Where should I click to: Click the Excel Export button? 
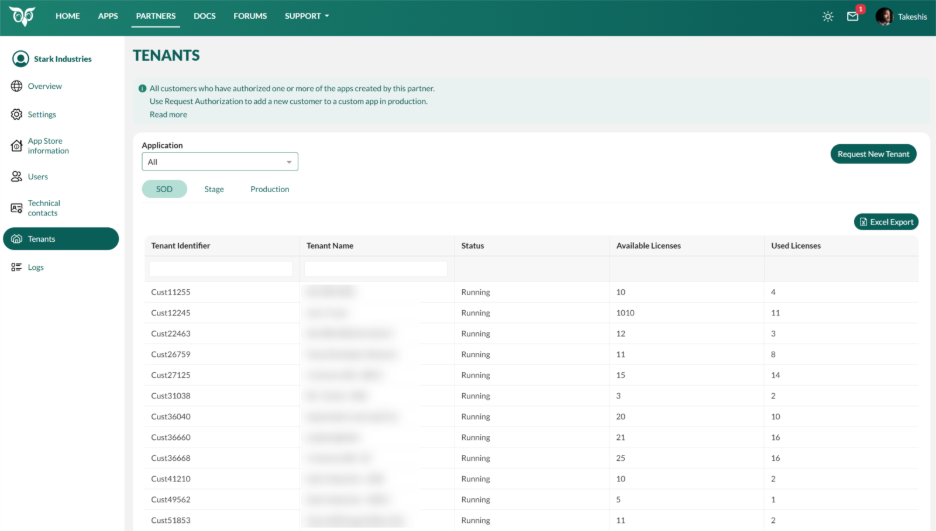885,222
